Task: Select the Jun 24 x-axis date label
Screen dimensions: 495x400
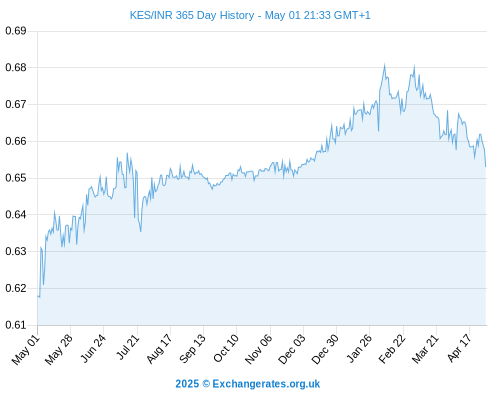Action: click(x=93, y=348)
